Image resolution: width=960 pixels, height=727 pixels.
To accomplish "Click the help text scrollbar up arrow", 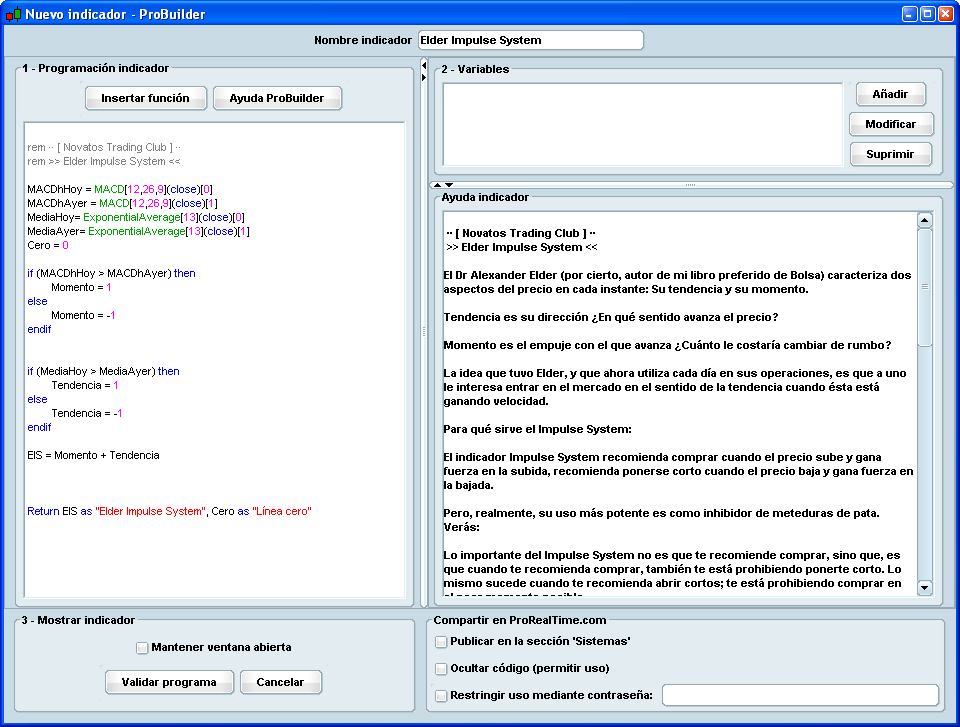I will coord(924,220).
